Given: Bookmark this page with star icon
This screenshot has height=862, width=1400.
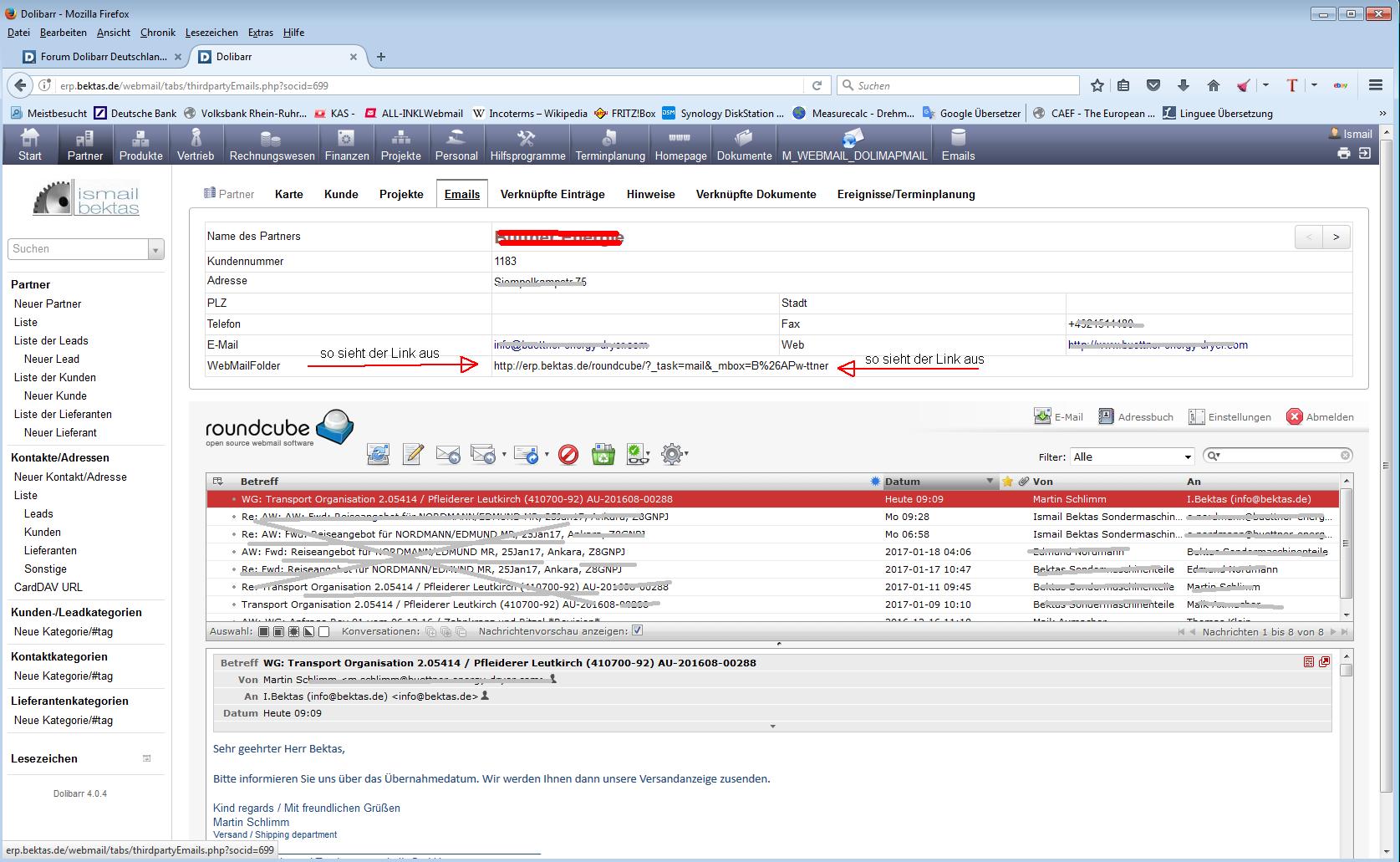Looking at the screenshot, I should (x=1097, y=85).
